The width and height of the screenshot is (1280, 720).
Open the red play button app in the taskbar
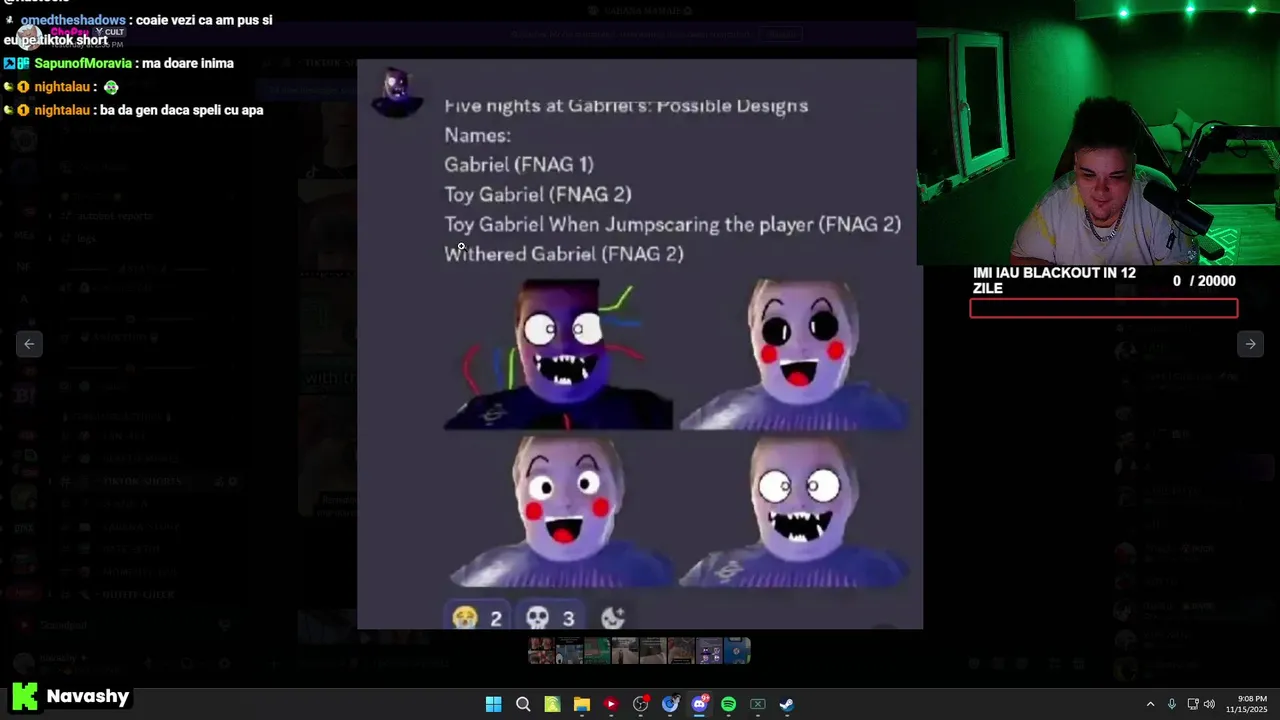[x=611, y=704]
